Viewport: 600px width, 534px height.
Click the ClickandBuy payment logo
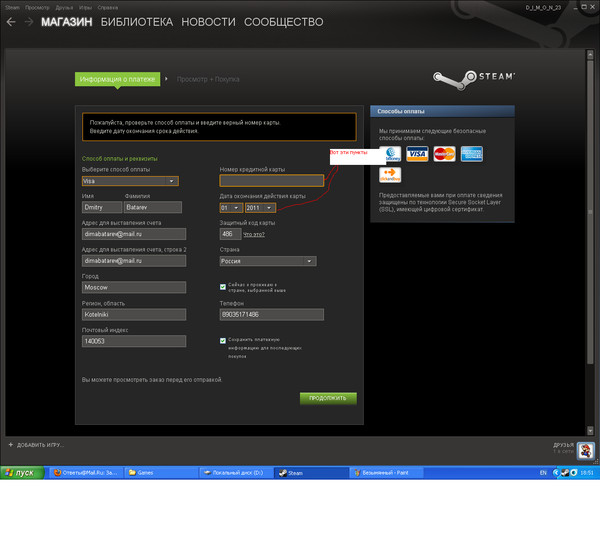(x=390, y=175)
